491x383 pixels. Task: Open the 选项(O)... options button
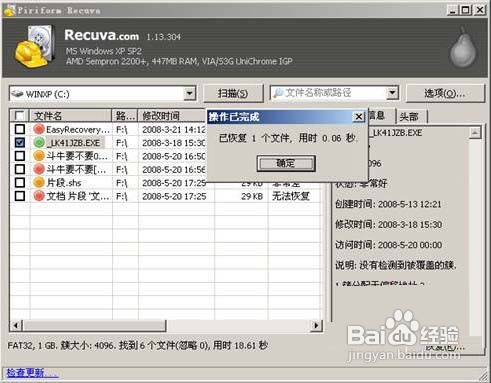(x=445, y=93)
